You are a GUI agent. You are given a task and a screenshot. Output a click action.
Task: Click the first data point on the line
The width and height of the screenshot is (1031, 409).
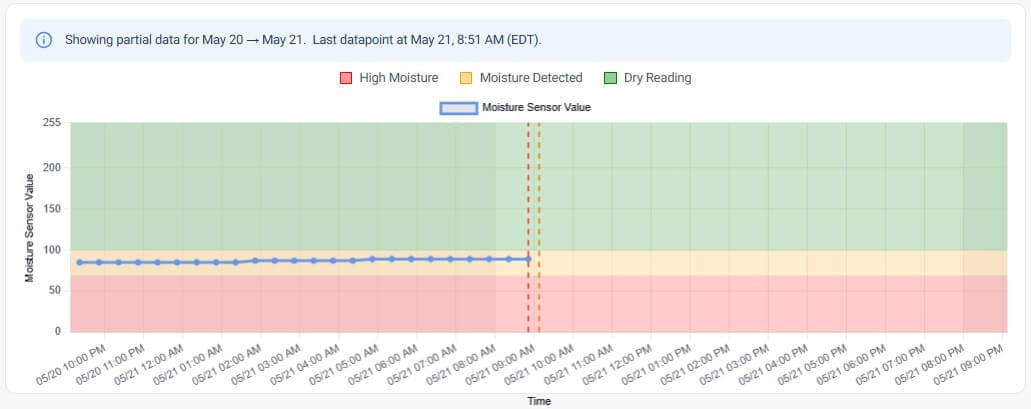(80, 262)
